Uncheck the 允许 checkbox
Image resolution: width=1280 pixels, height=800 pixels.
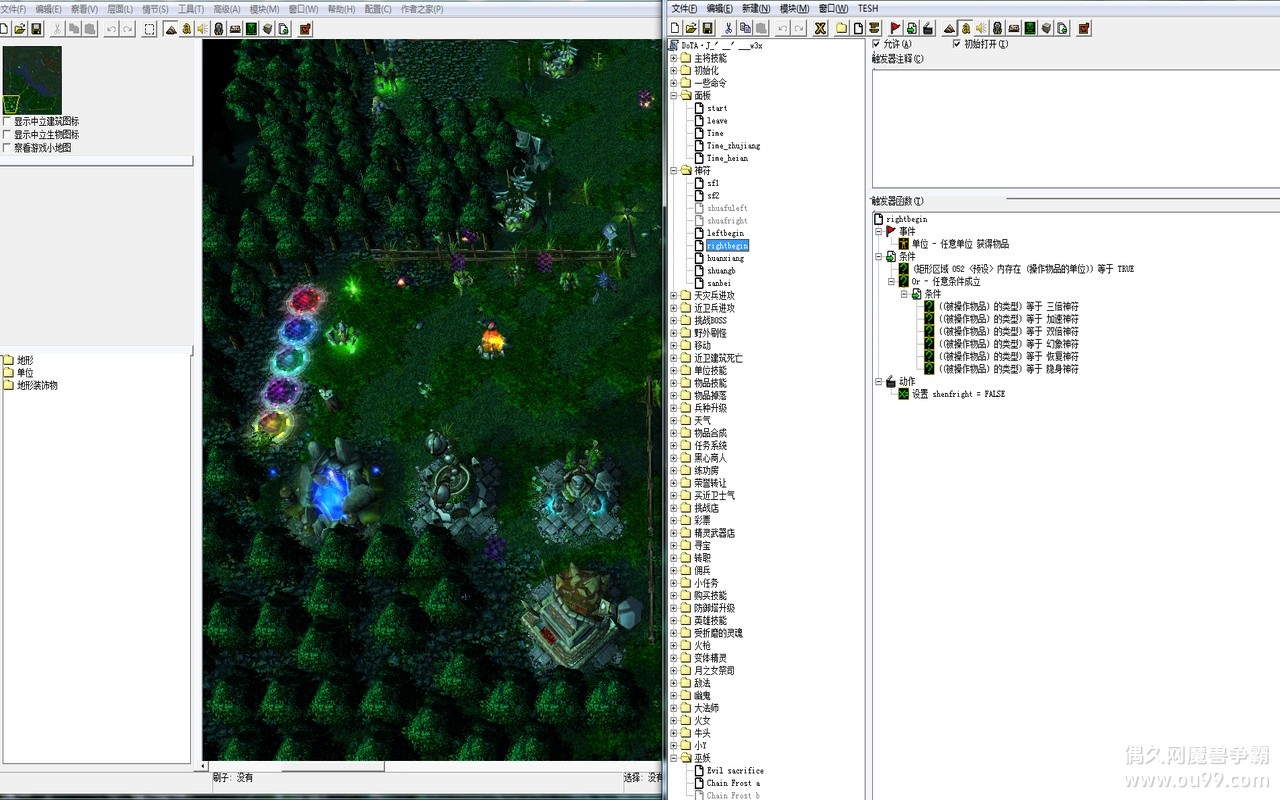(x=877, y=44)
